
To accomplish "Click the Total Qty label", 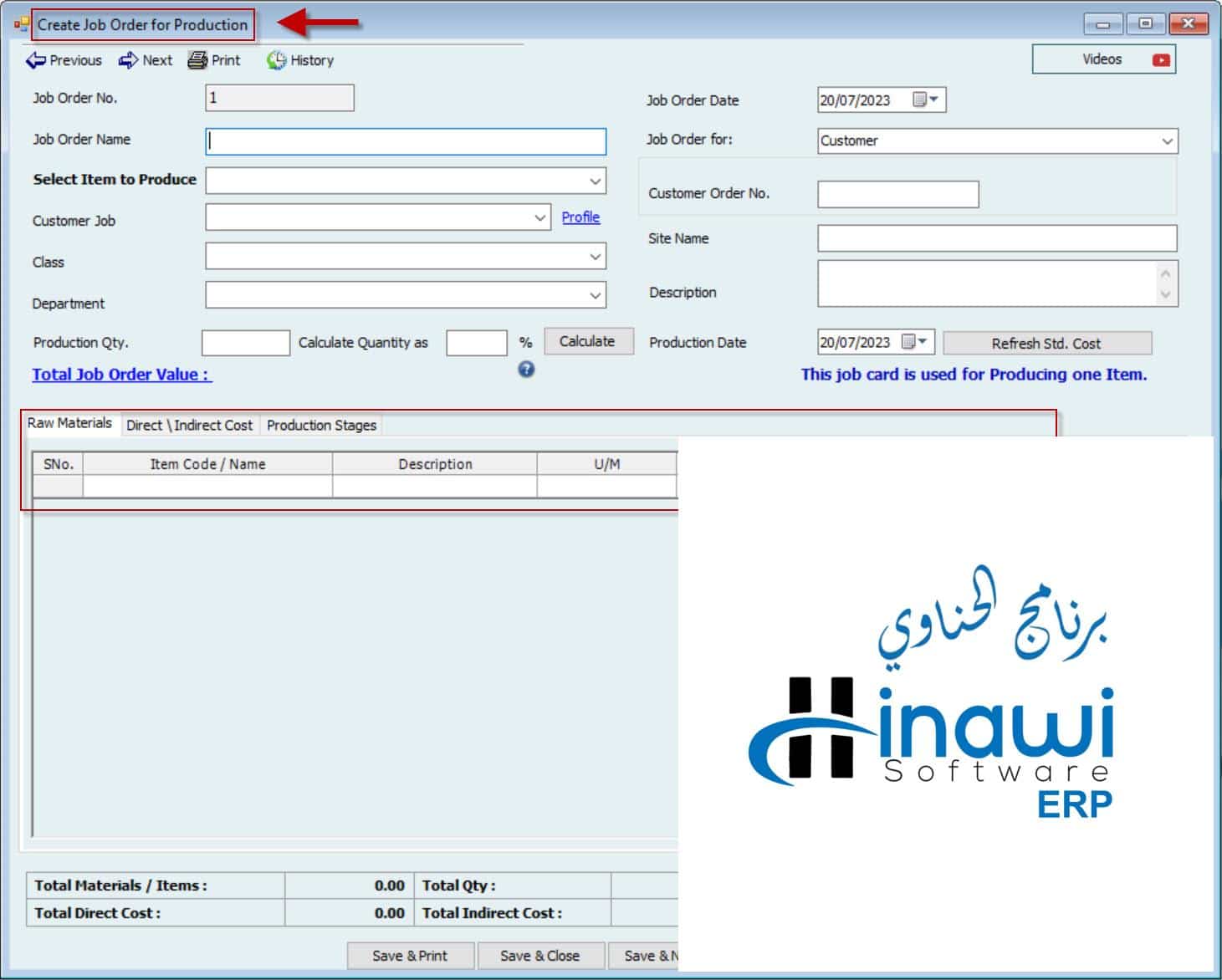I will coord(458,886).
